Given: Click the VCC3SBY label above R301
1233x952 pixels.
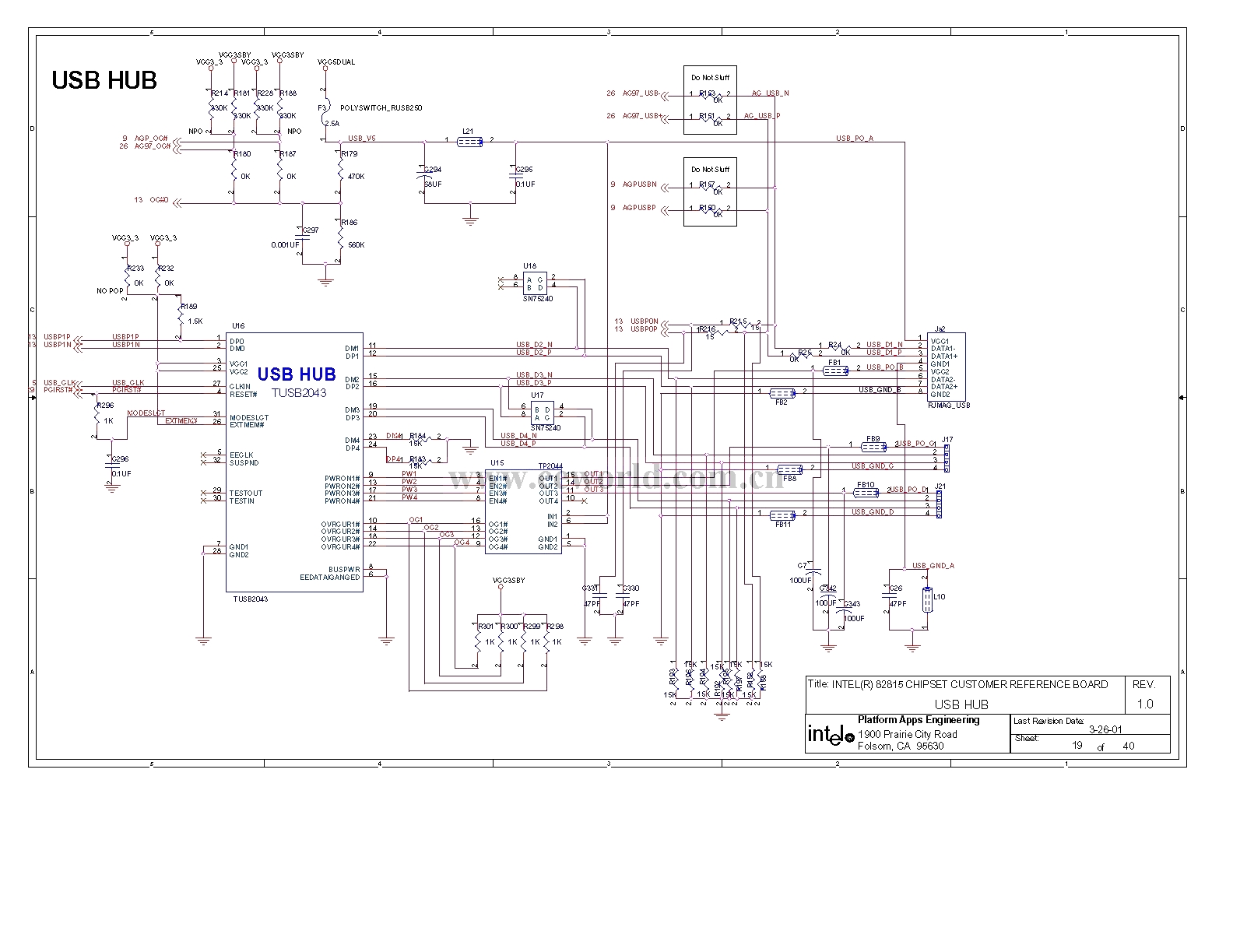Looking at the screenshot, I should tap(509, 581).
